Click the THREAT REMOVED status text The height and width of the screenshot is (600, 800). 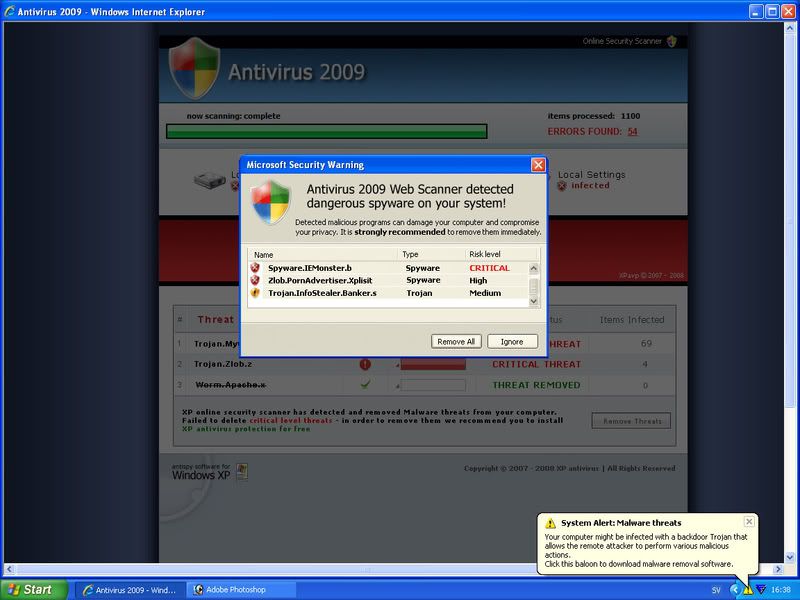536,385
